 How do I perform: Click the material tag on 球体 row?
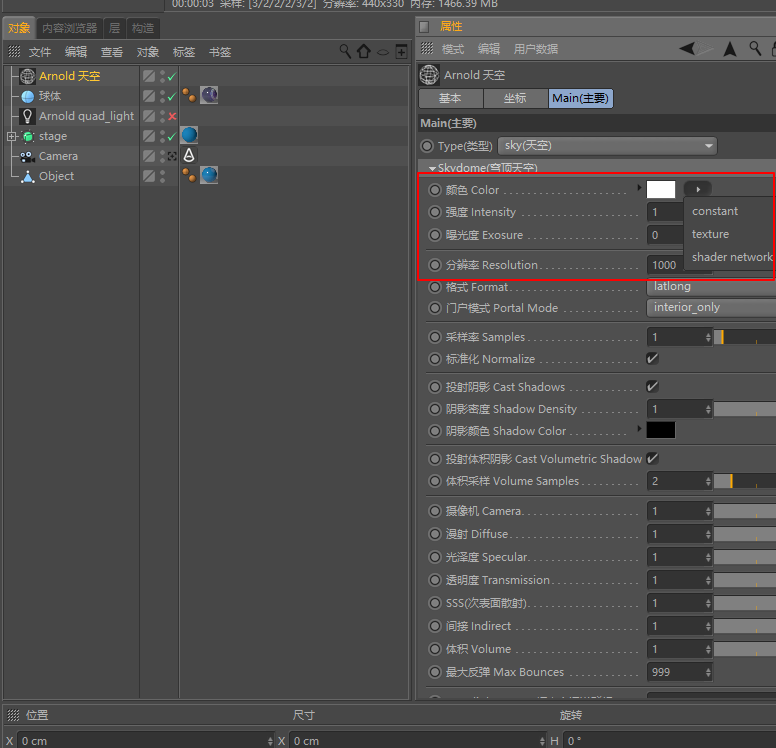[209, 95]
